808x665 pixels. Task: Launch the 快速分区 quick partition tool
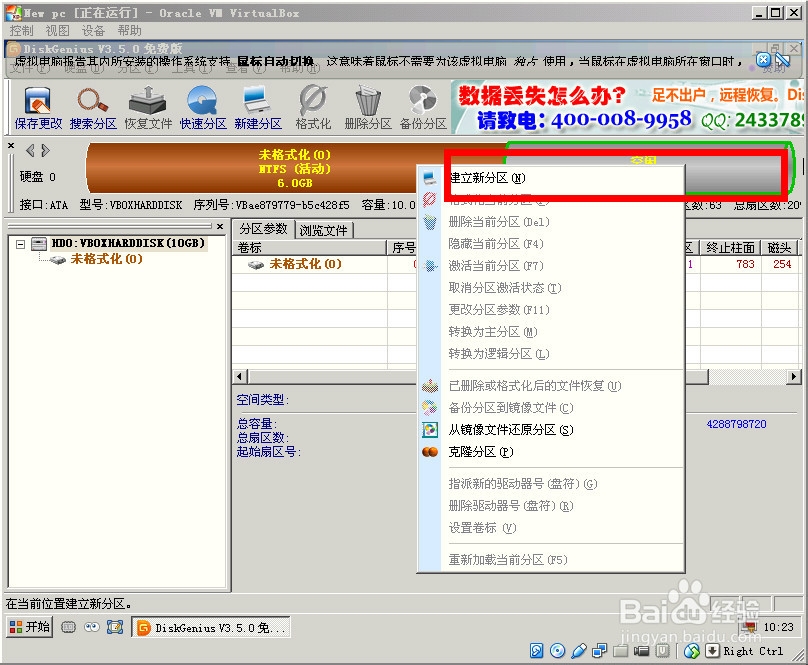[x=203, y=108]
